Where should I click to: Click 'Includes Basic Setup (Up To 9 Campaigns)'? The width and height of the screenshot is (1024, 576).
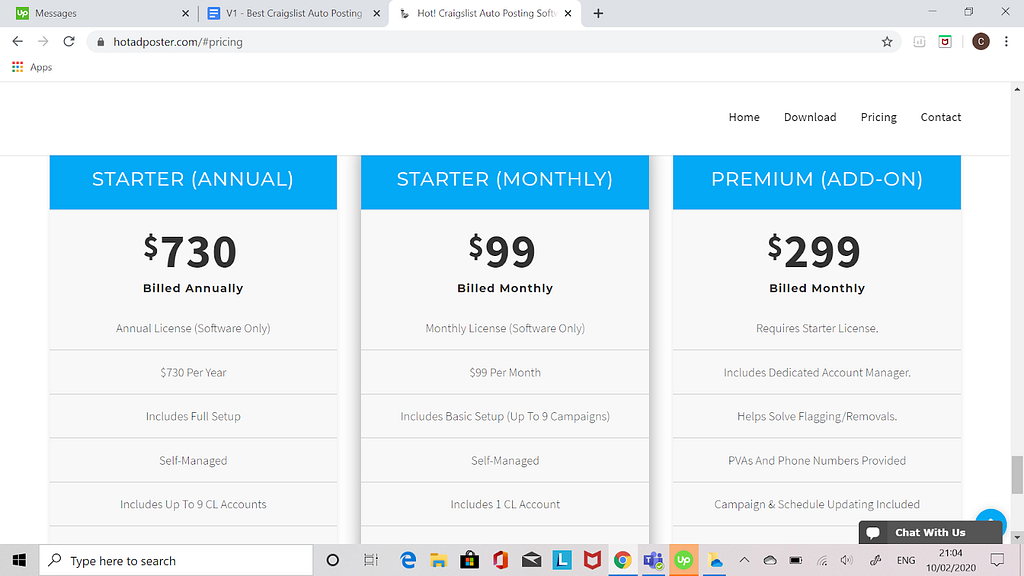(505, 416)
